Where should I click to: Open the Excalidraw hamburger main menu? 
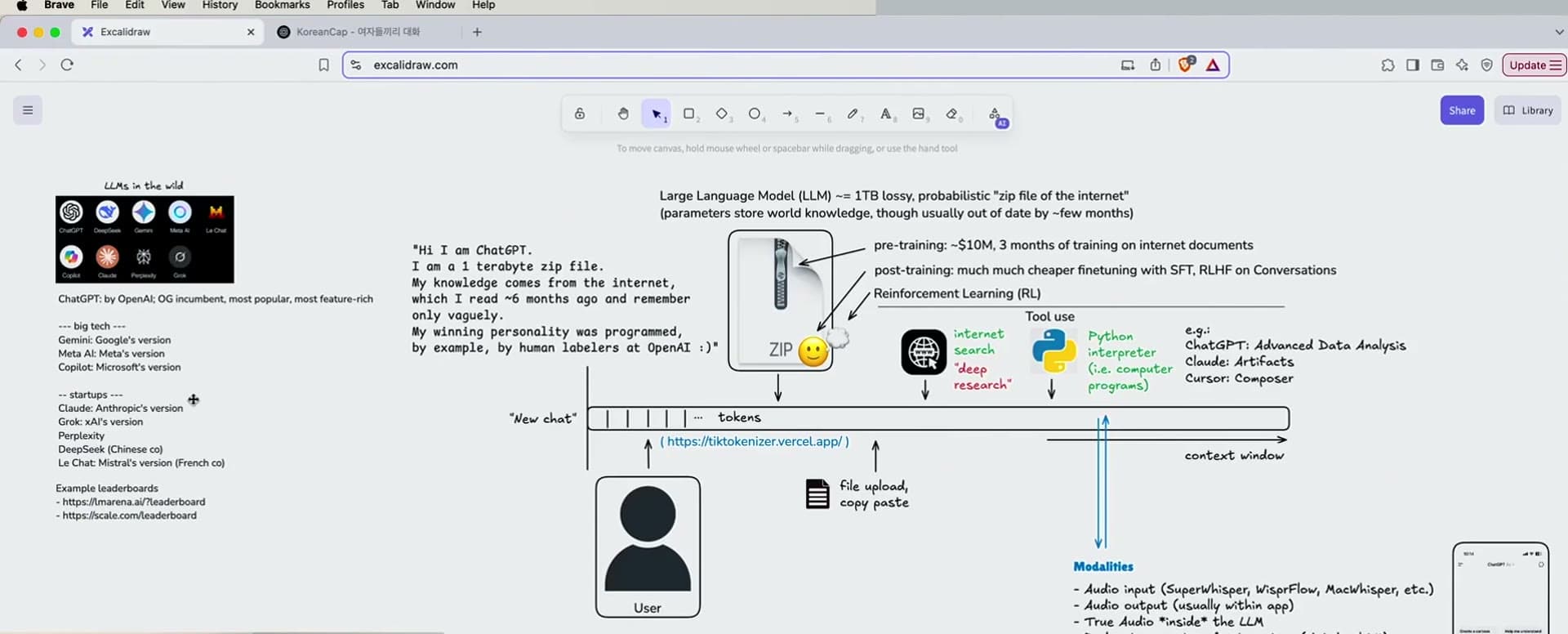tap(28, 110)
